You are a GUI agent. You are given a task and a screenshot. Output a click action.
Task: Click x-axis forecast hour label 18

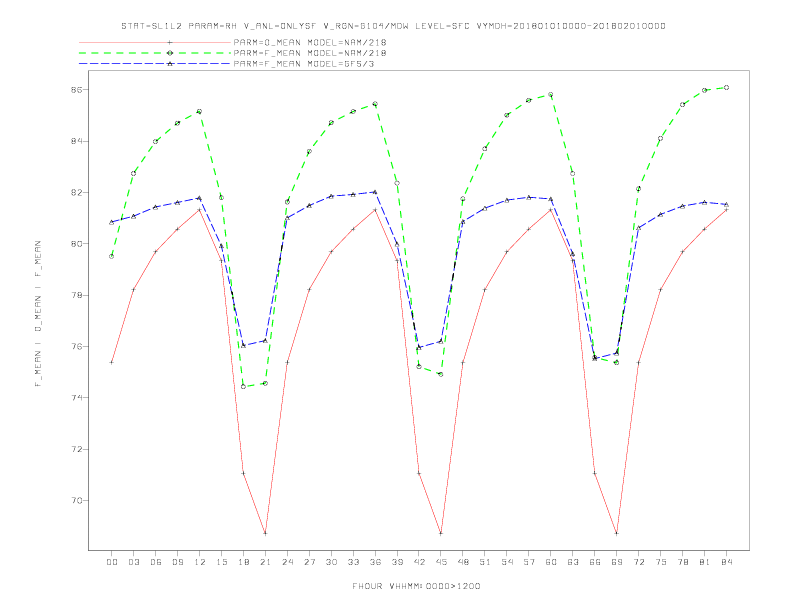click(243, 562)
